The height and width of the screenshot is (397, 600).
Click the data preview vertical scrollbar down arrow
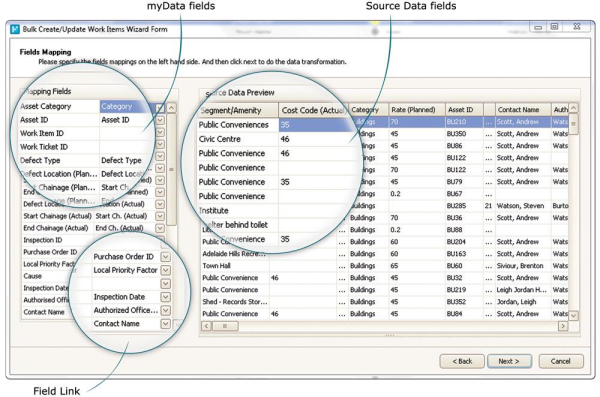tap(573, 316)
